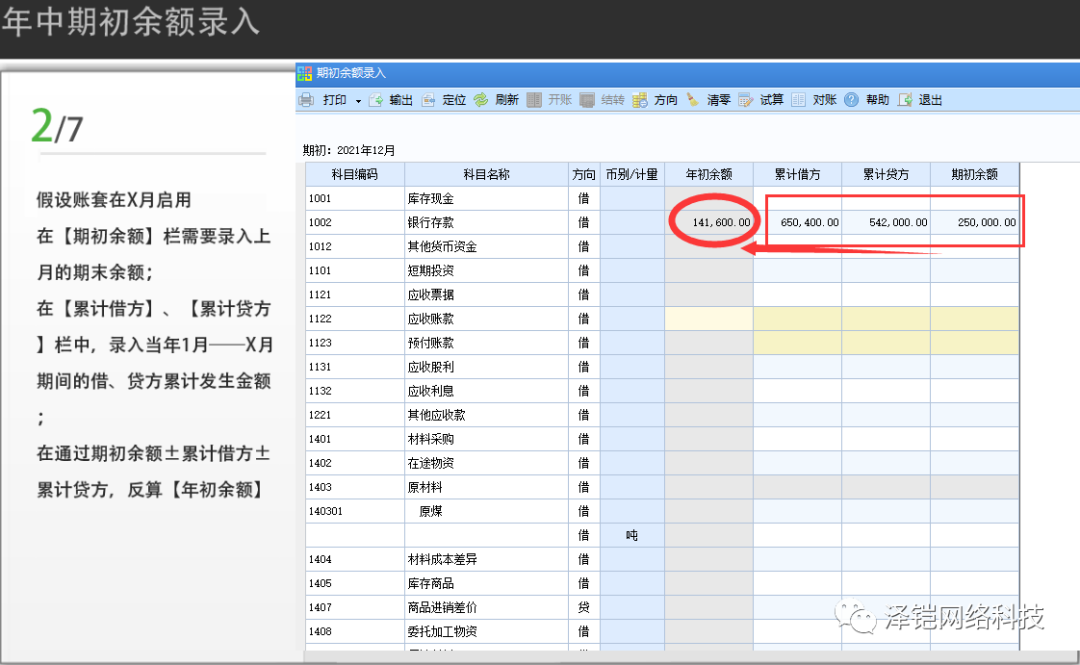This screenshot has width=1080, height=665.
Task: Select the 应收账款 row name cell
Action: (x=485, y=319)
